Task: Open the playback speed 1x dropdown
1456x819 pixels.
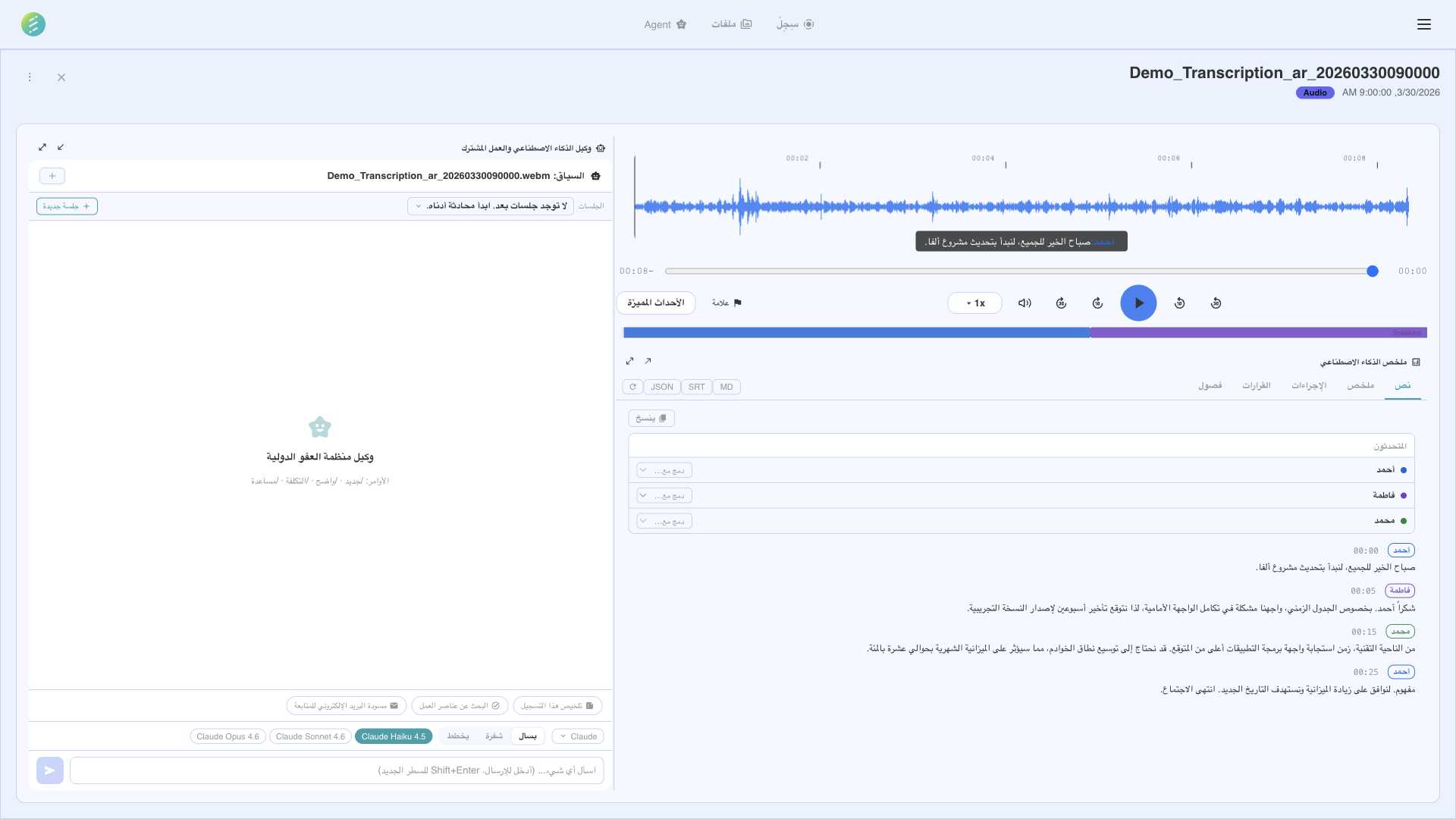Action: 974,303
